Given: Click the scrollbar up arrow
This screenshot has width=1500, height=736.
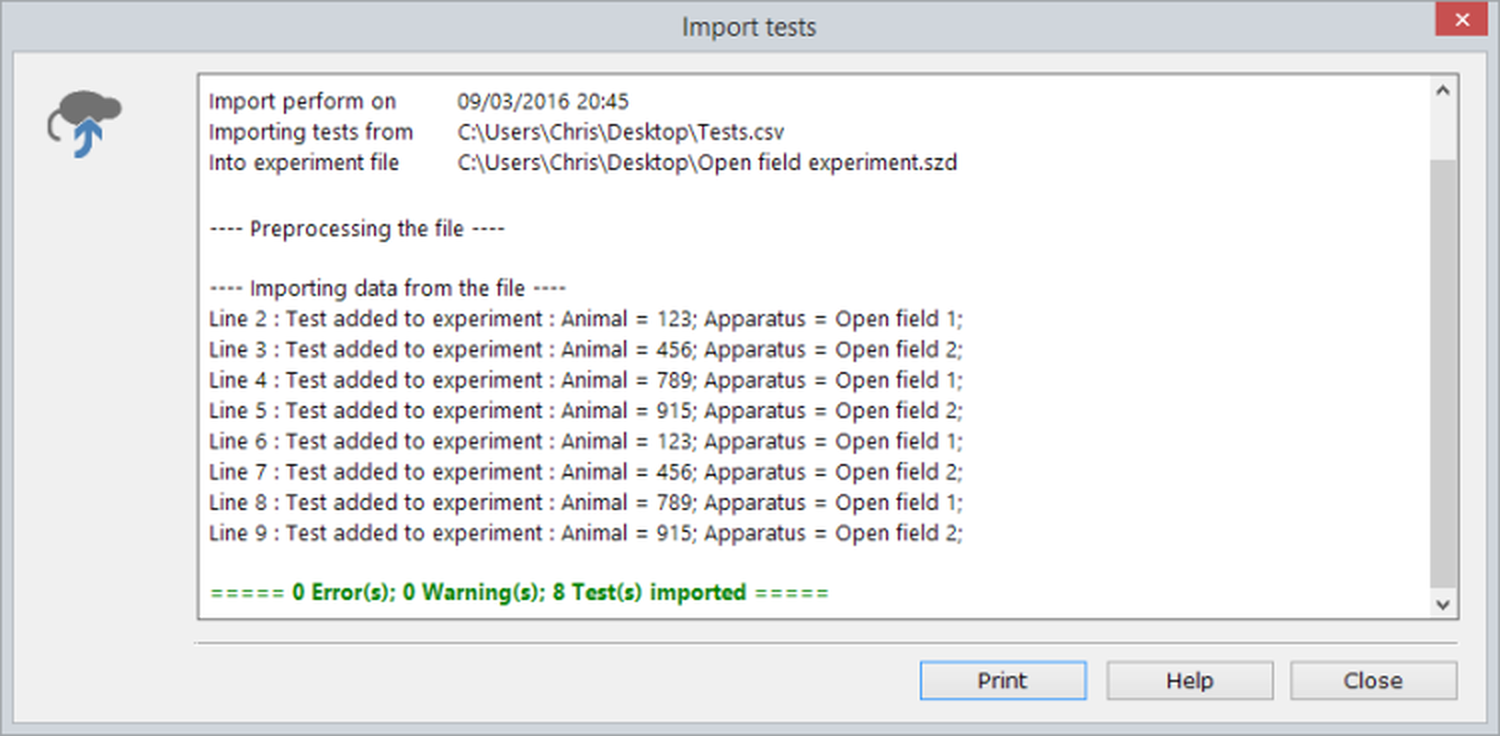Looking at the screenshot, I should (x=1443, y=90).
